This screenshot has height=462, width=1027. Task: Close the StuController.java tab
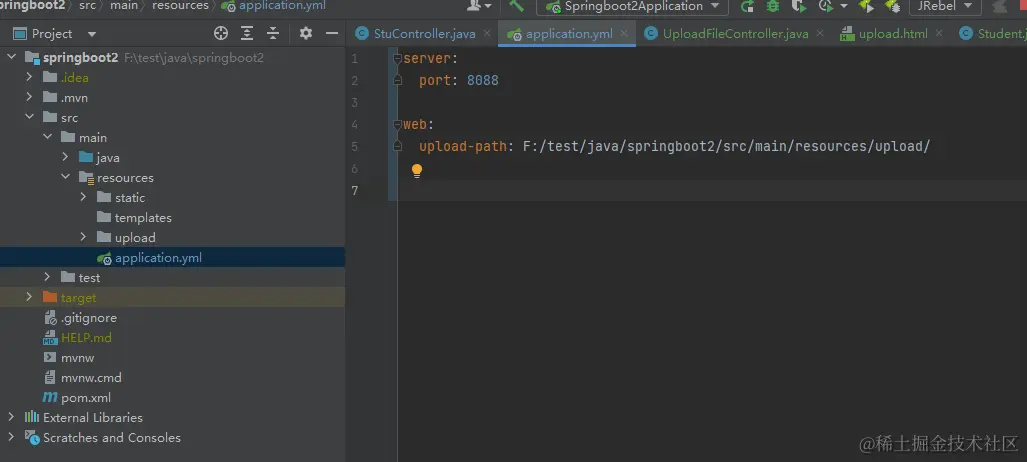487,33
